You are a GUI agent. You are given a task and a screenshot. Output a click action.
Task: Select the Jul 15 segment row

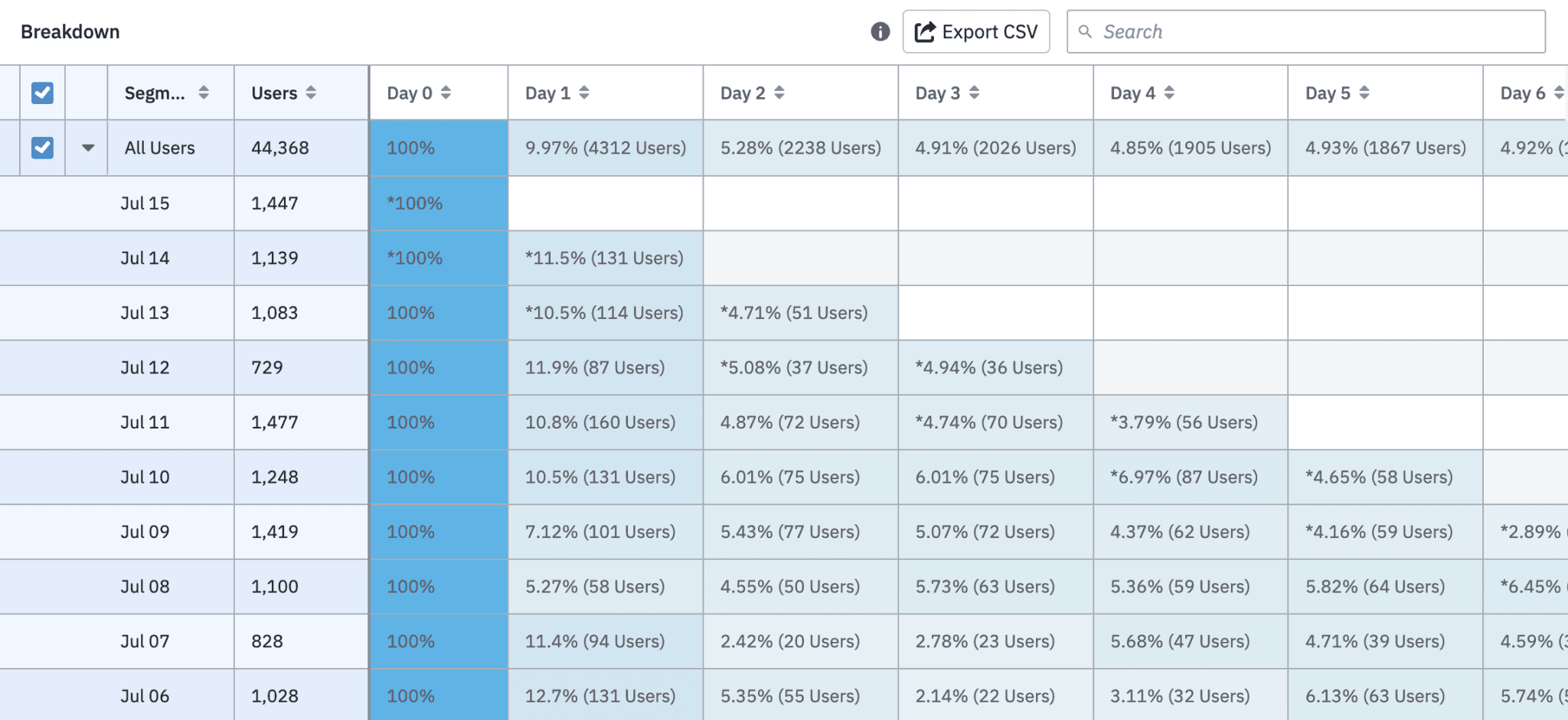click(x=145, y=203)
